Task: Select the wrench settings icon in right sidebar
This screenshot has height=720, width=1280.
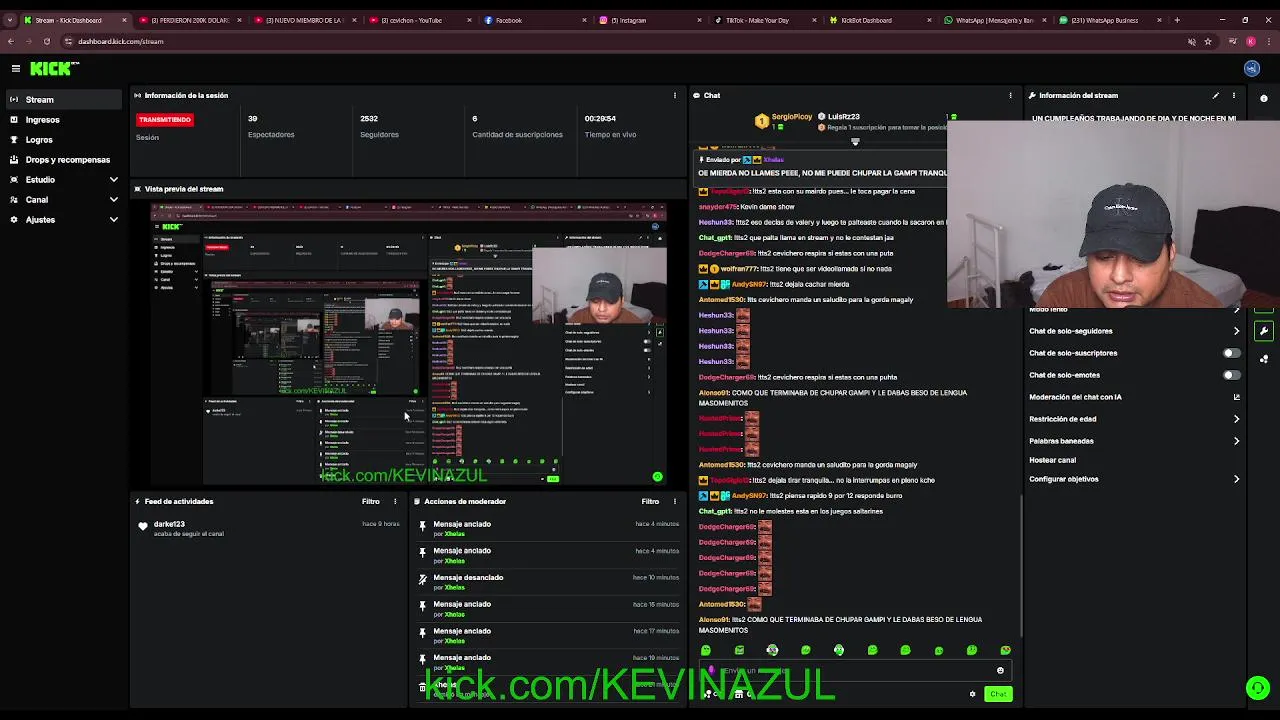Action: (x=1264, y=331)
